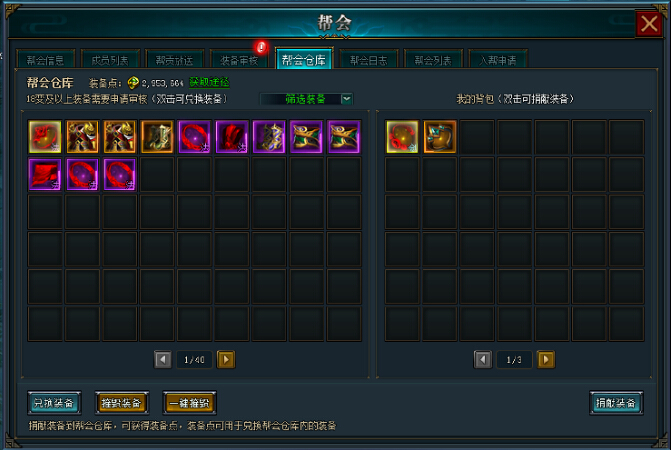The image size is (671, 450).
Task: Go to next guild warehouse page
Action: [x=226, y=360]
